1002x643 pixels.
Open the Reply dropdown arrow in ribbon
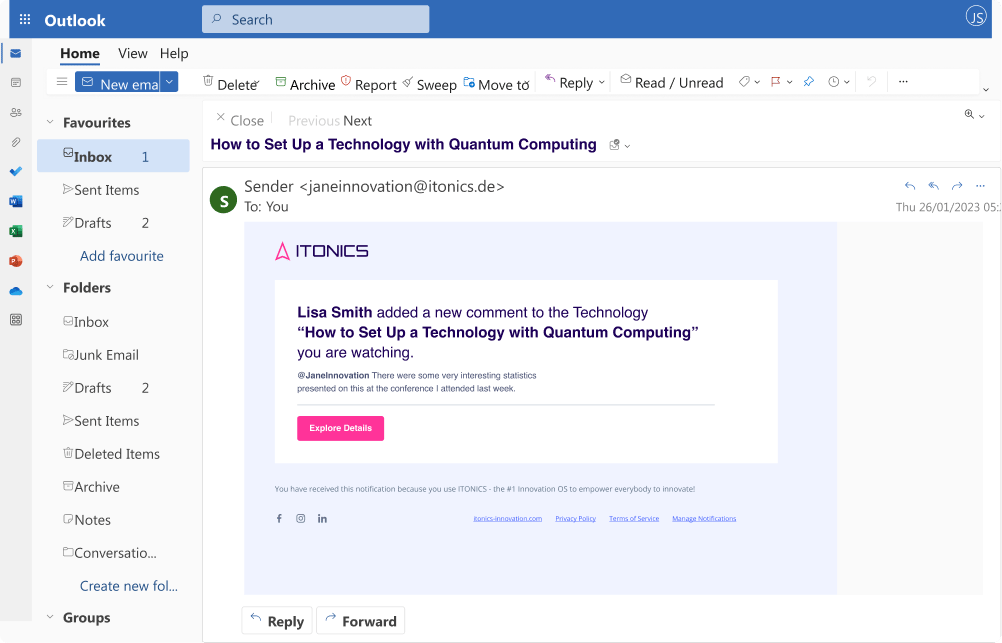[601, 82]
